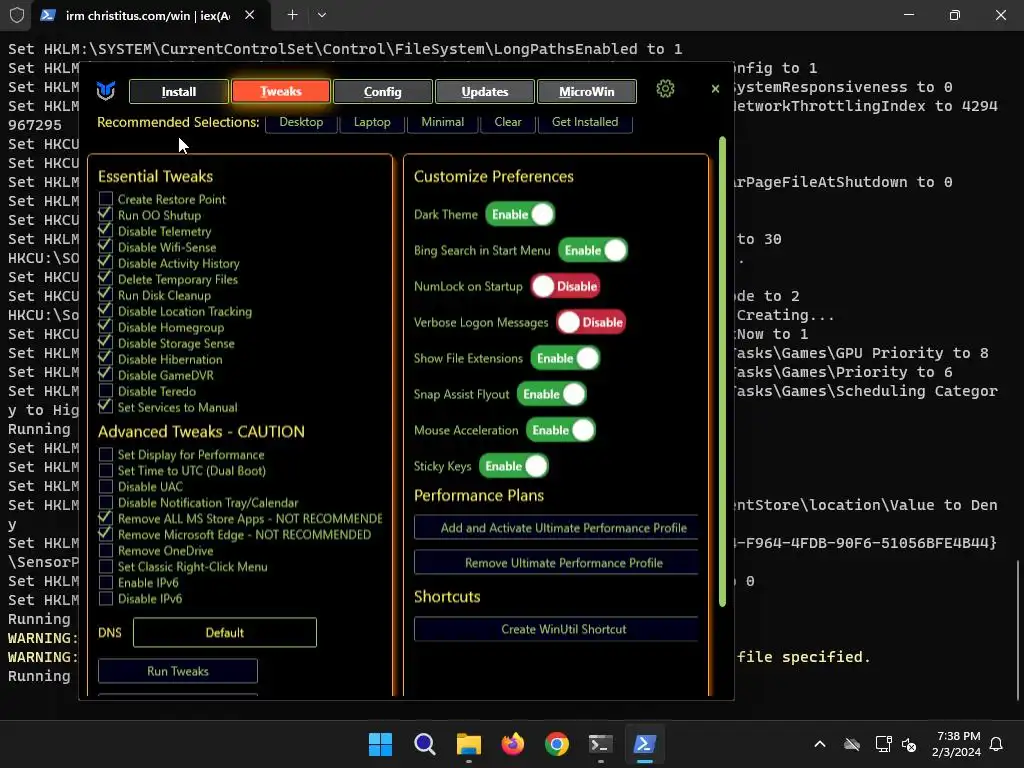Open the Config tab
The width and height of the screenshot is (1024, 768).
coord(383,91)
